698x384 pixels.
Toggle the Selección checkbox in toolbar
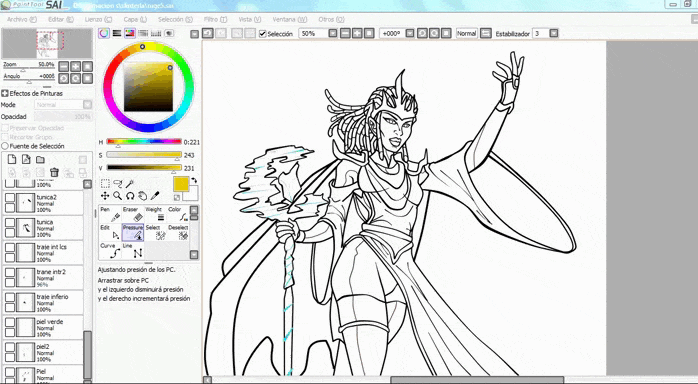263,34
